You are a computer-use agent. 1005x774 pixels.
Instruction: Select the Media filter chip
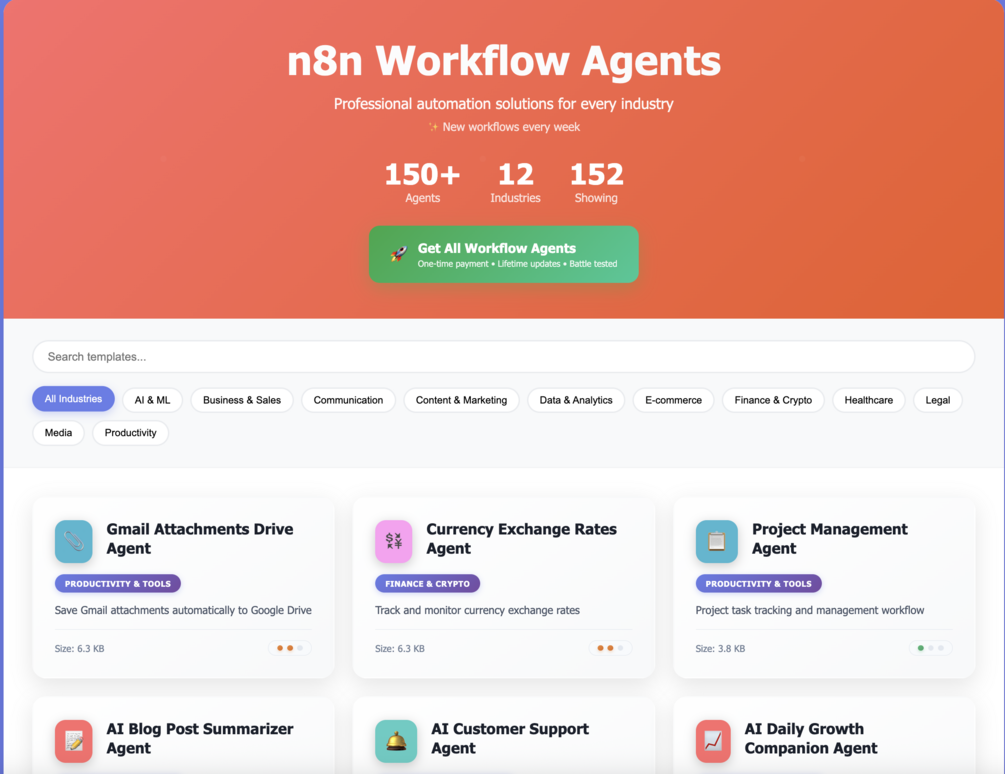(x=58, y=432)
